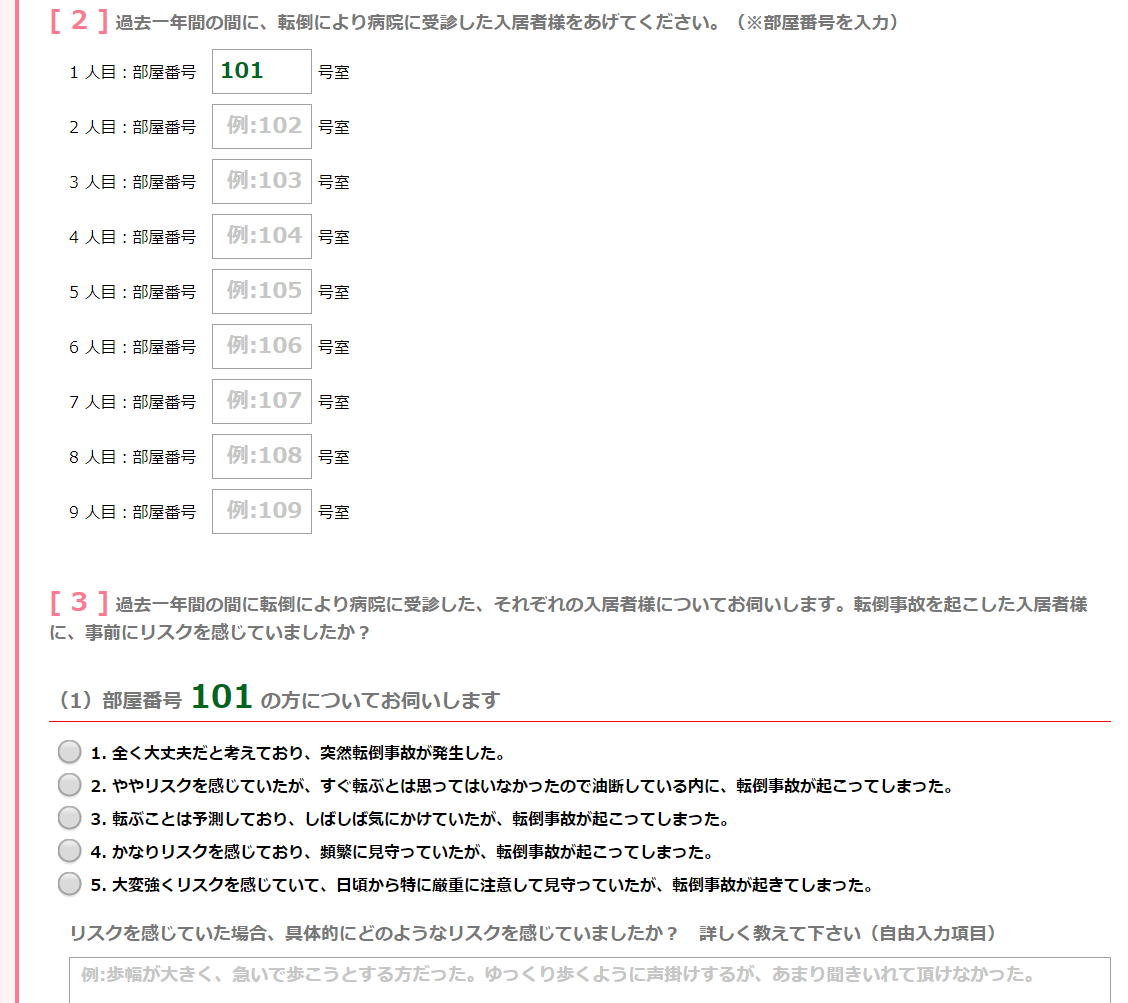The image size is (1128, 1003).
Task: Select the 4人目 room number field
Action: (x=261, y=236)
